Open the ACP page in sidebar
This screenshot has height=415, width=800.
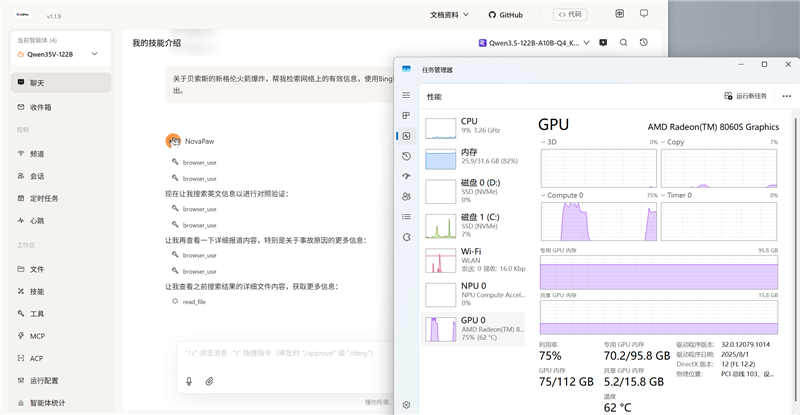[x=61, y=358]
